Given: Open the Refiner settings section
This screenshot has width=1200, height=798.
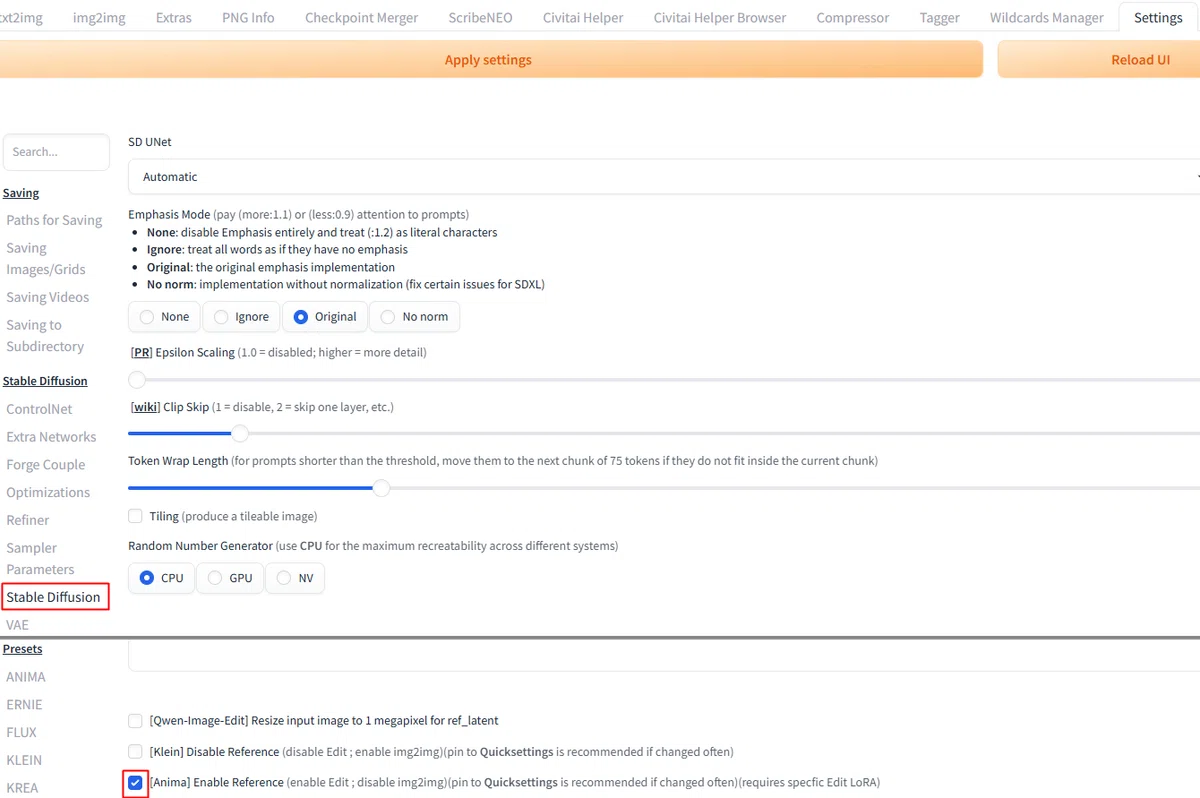Looking at the screenshot, I should point(27,520).
